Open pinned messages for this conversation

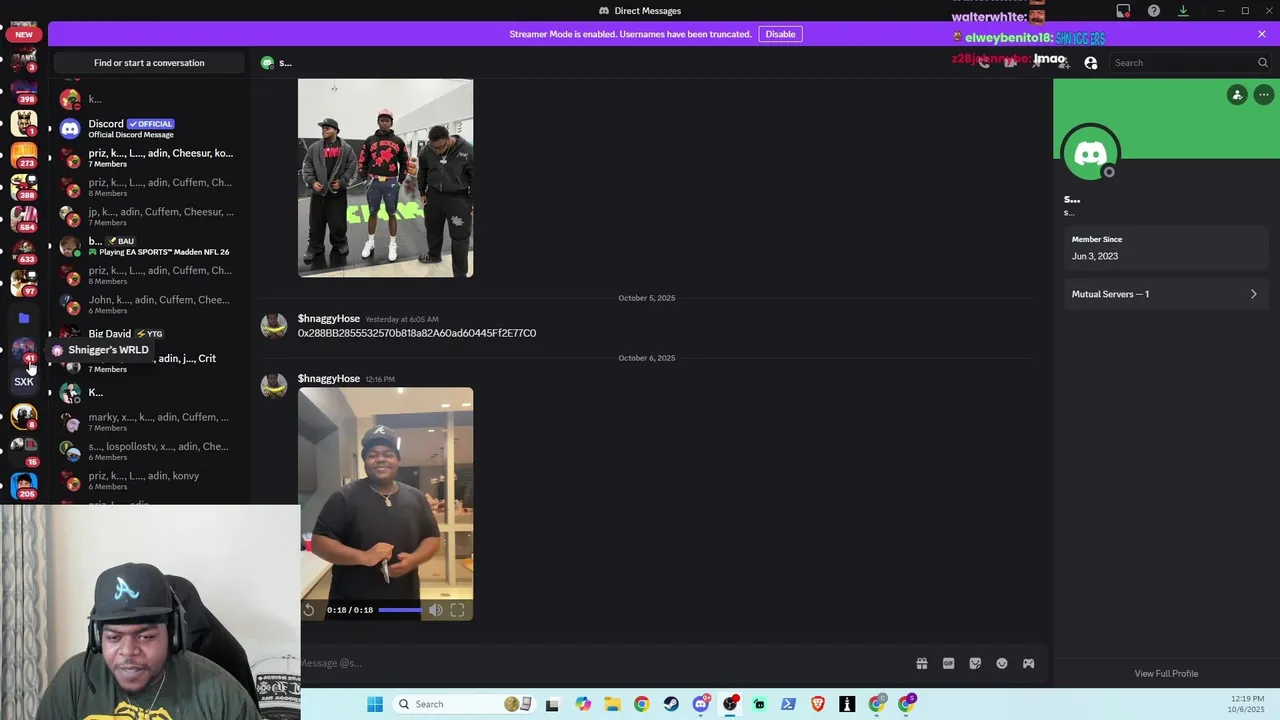click(1038, 63)
